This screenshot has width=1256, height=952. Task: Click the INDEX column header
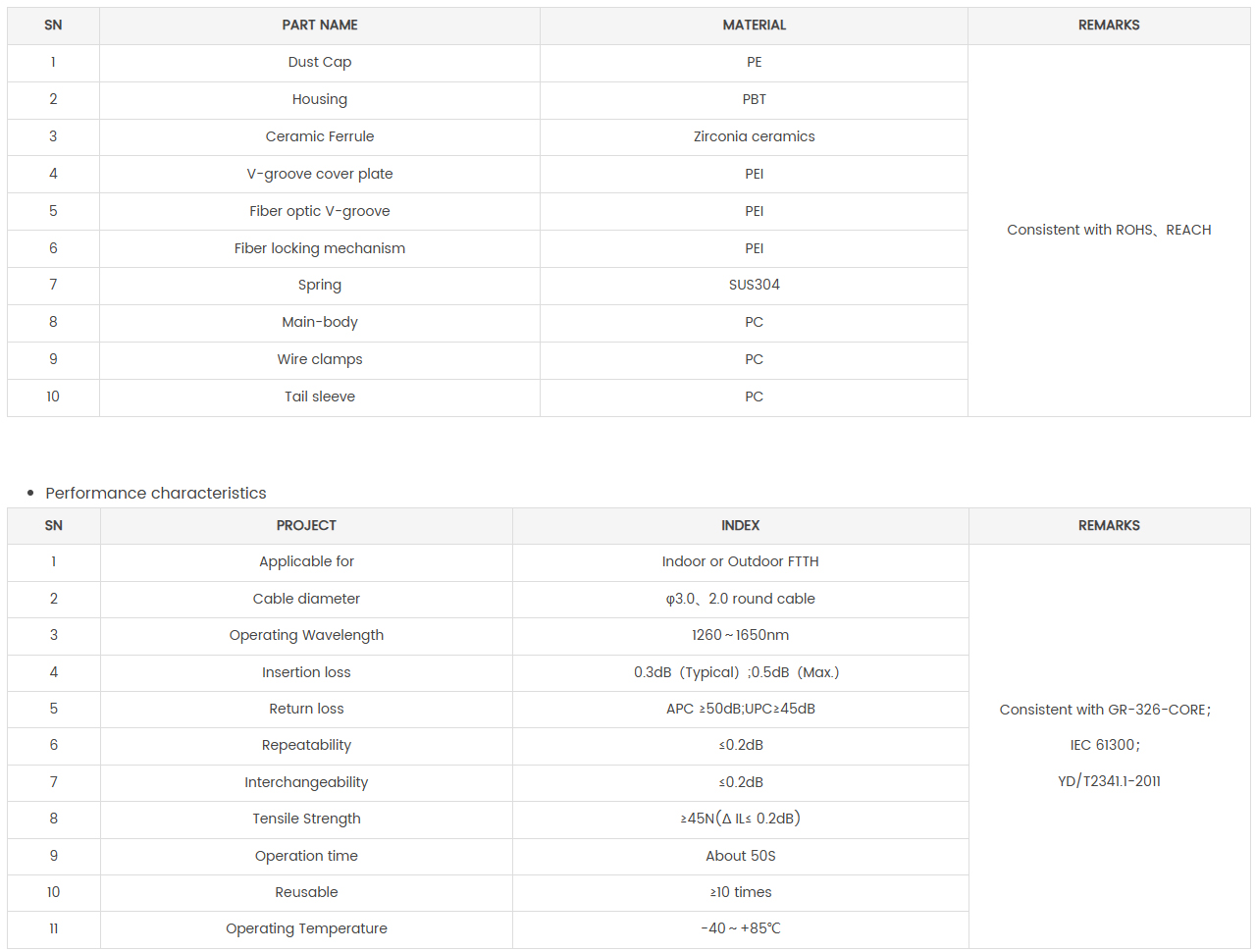[x=740, y=526]
